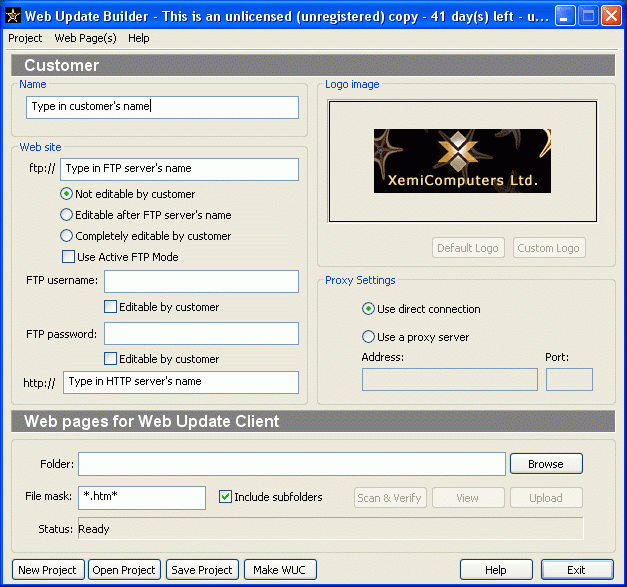Click the proxy Port field
627x587 pixels.
pos(569,379)
